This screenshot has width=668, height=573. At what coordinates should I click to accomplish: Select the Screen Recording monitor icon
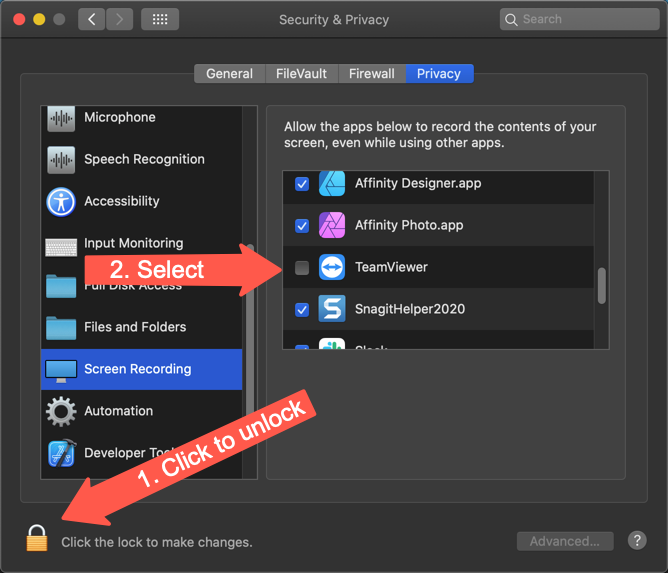coord(61,371)
